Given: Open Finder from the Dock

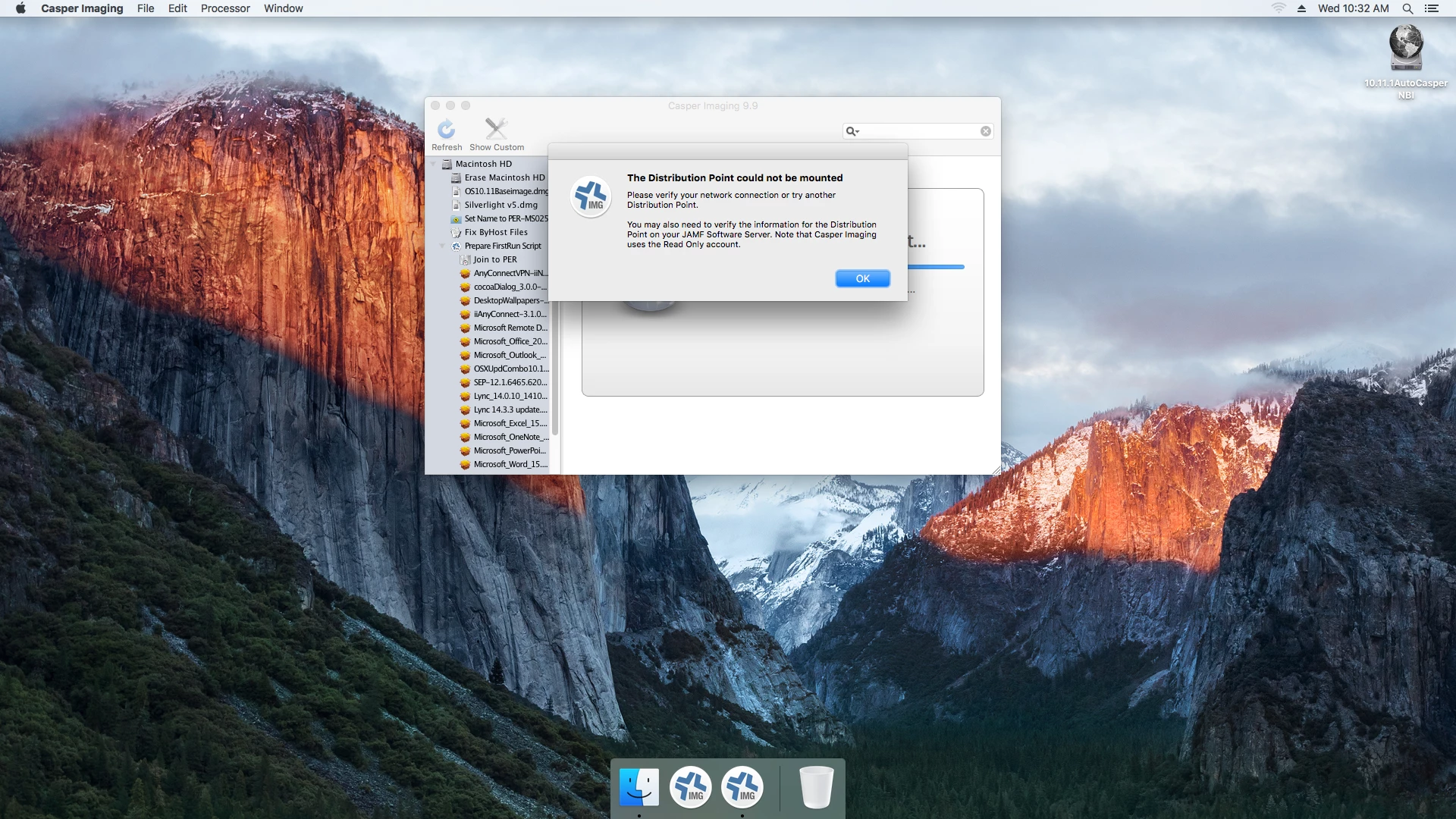Looking at the screenshot, I should [639, 787].
